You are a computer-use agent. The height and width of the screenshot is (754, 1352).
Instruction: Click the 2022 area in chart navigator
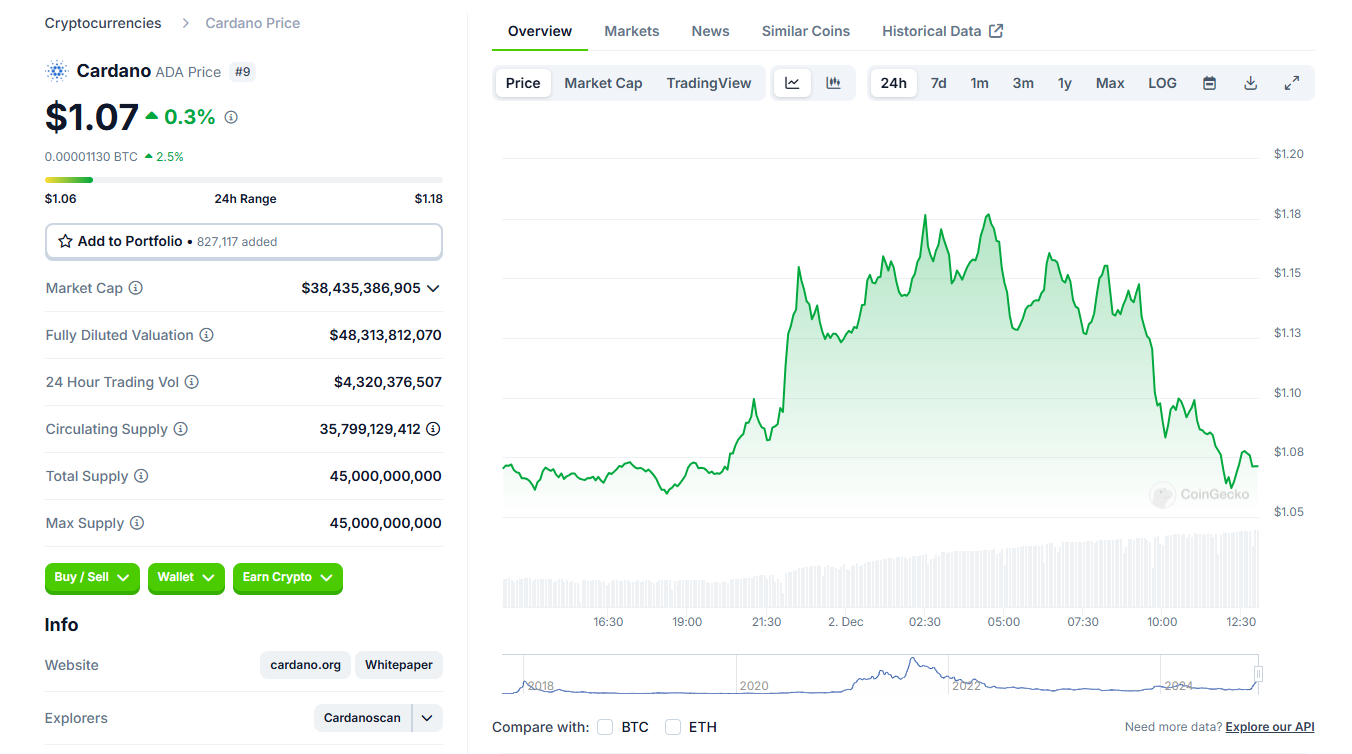(966, 686)
